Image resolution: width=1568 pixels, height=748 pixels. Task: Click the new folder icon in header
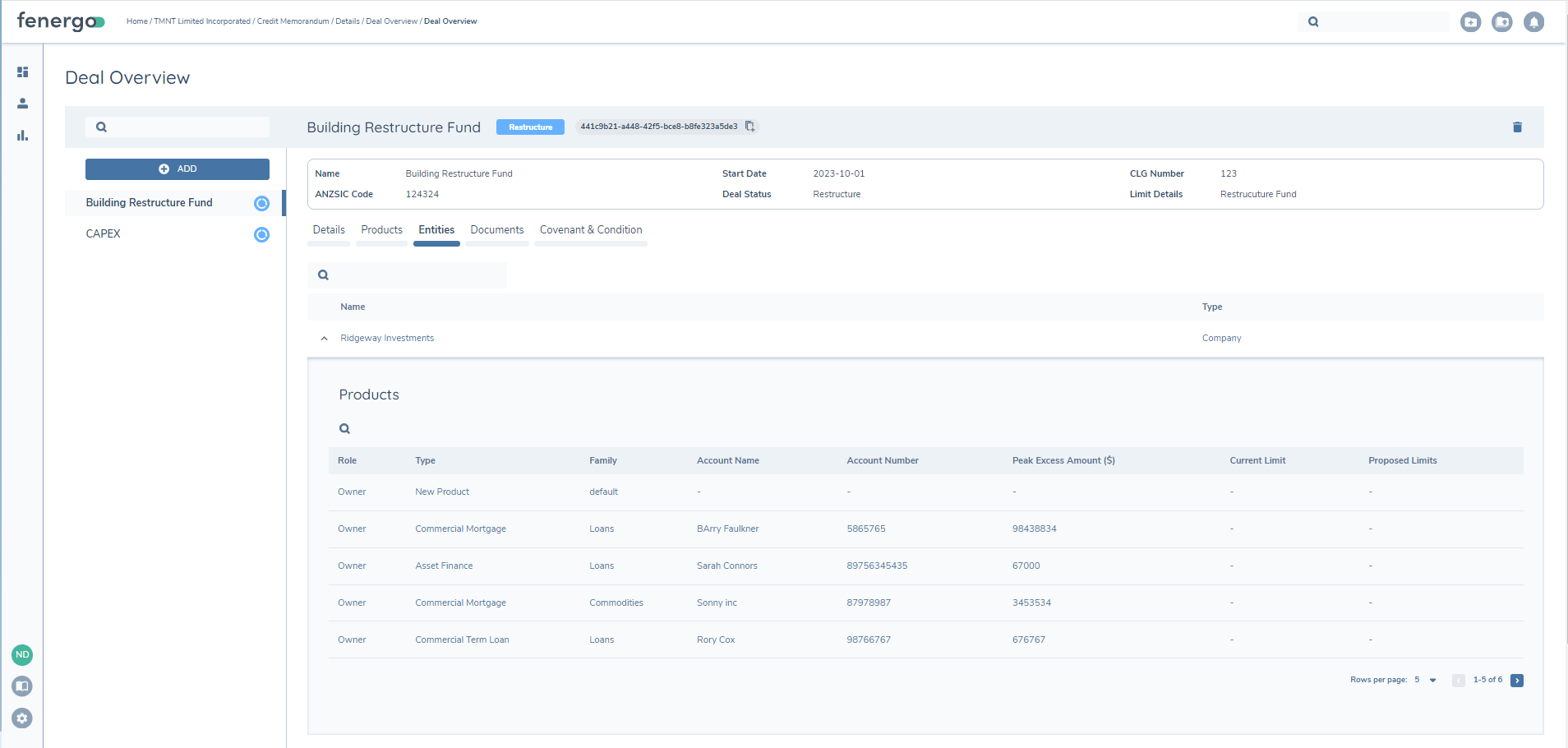coord(1470,22)
